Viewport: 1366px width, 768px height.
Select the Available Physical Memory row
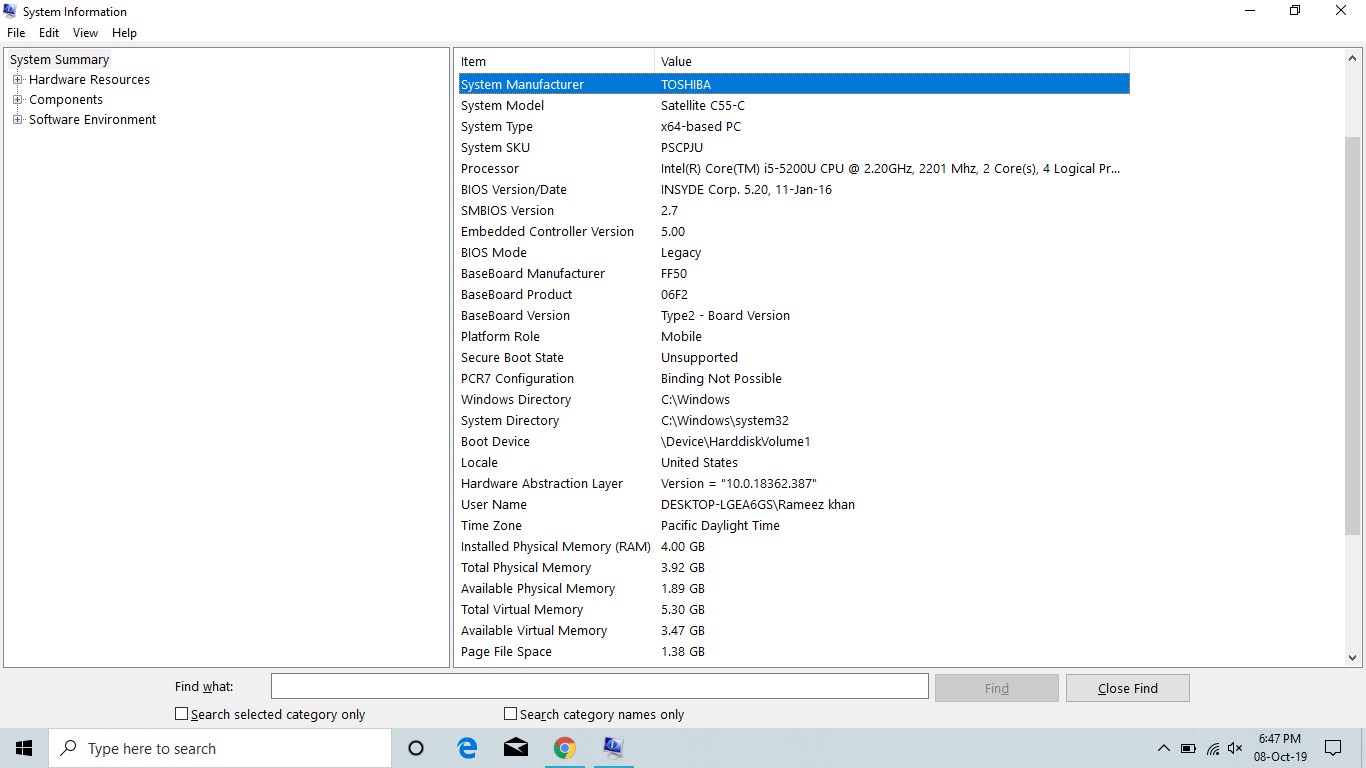pos(793,589)
